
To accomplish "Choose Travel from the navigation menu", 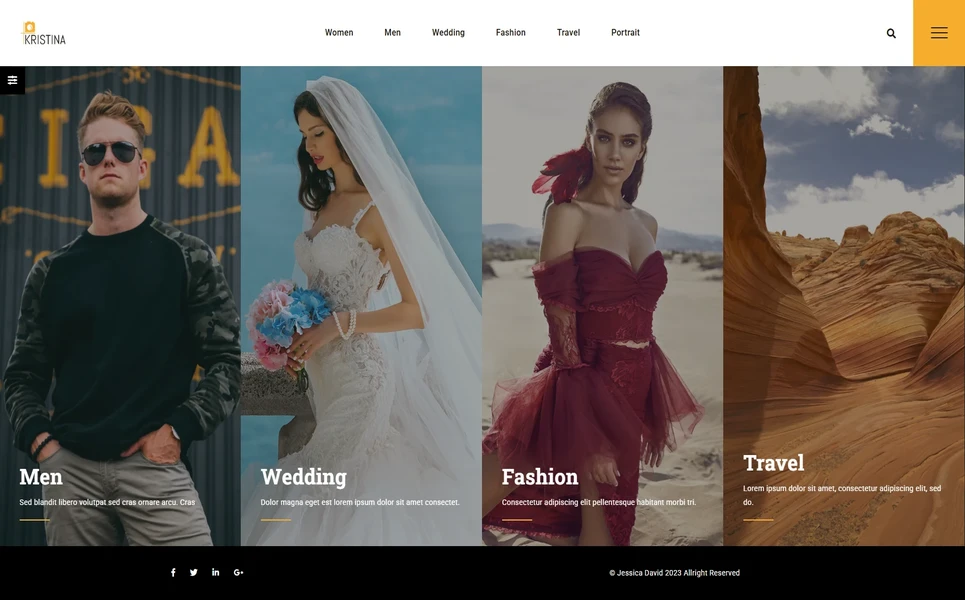I will click(568, 31).
